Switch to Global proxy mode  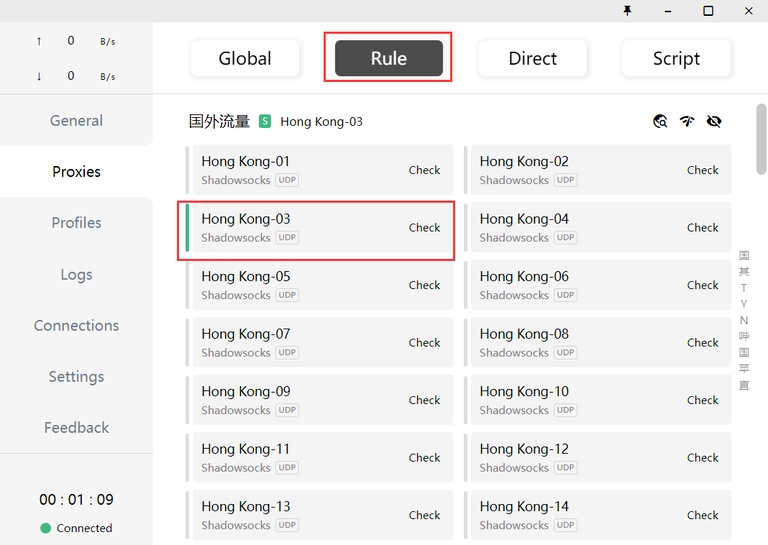click(245, 59)
